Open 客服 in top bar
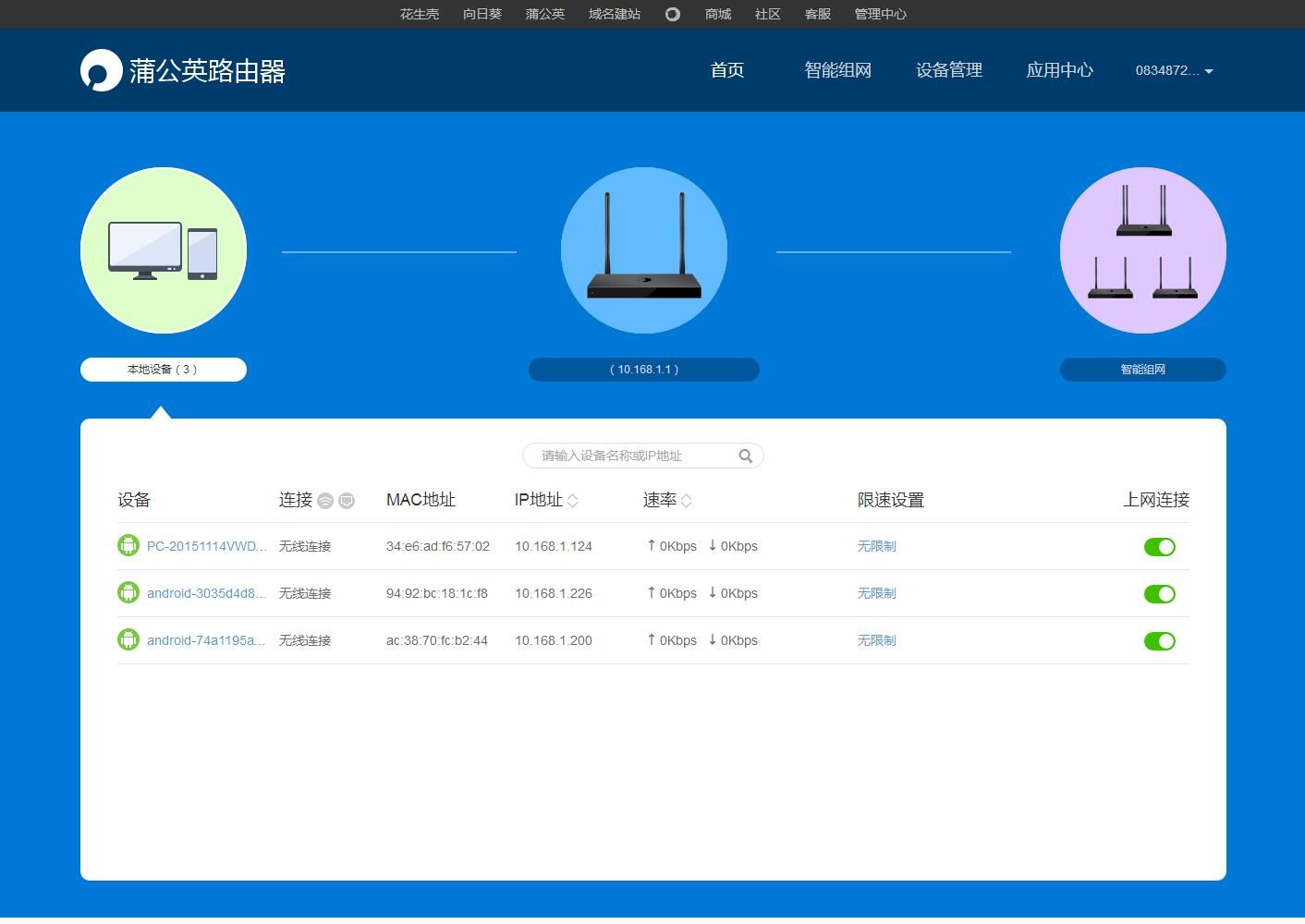The height and width of the screenshot is (924, 1305). pyautogui.click(x=818, y=14)
